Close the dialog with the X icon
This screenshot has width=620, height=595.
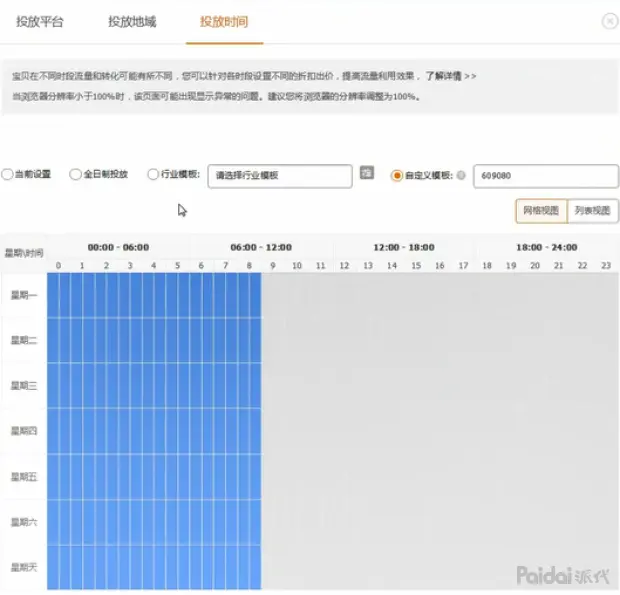tap(609, 21)
